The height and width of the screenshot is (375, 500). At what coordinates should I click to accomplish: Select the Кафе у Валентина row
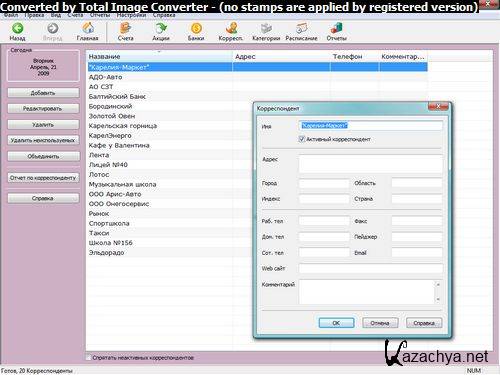click(x=170, y=145)
